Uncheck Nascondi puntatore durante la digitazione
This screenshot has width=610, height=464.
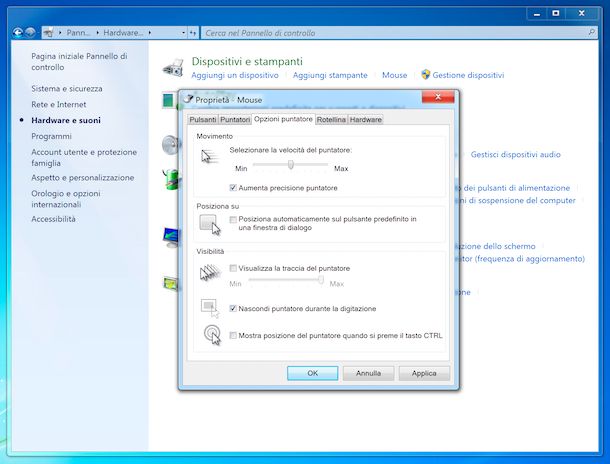pos(233,308)
